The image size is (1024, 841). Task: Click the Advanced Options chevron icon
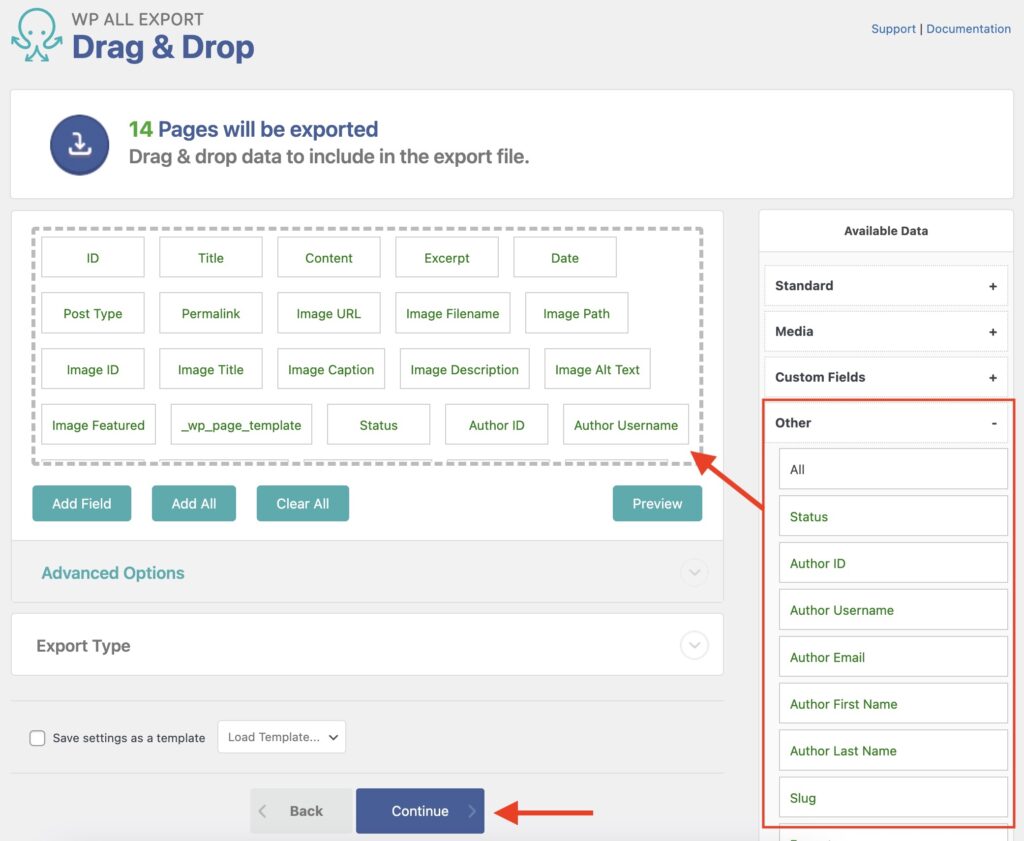tap(694, 572)
